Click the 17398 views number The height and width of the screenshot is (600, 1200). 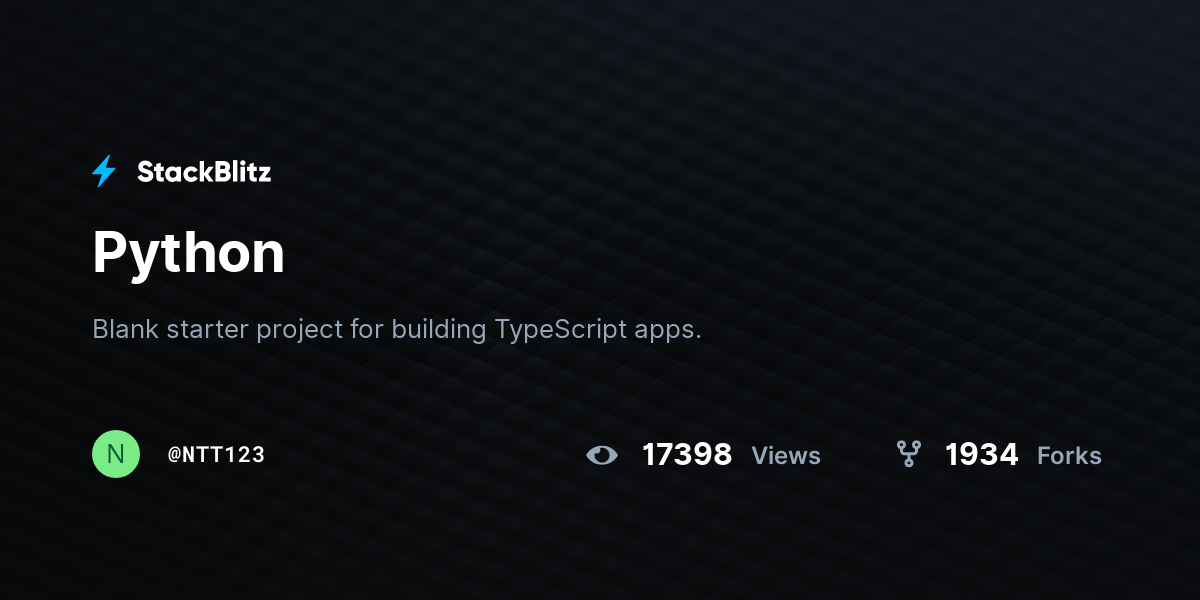687,455
